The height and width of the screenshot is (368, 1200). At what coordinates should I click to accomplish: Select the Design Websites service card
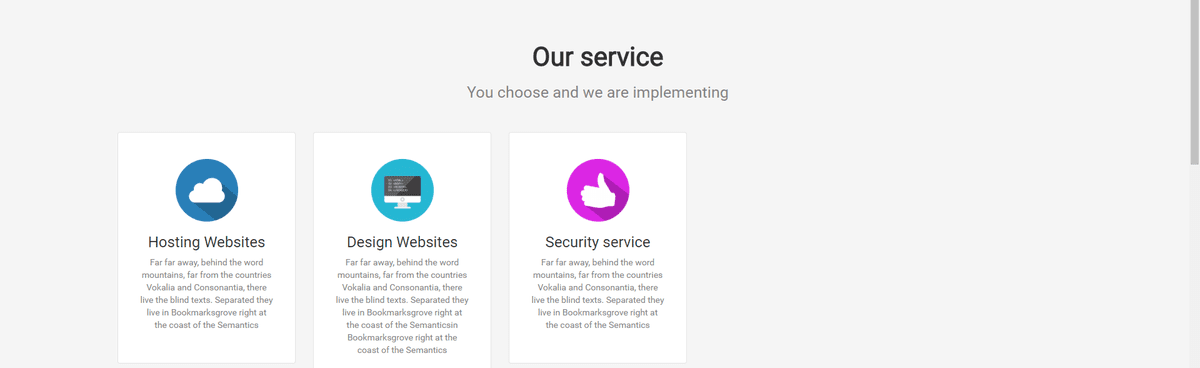point(402,250)
